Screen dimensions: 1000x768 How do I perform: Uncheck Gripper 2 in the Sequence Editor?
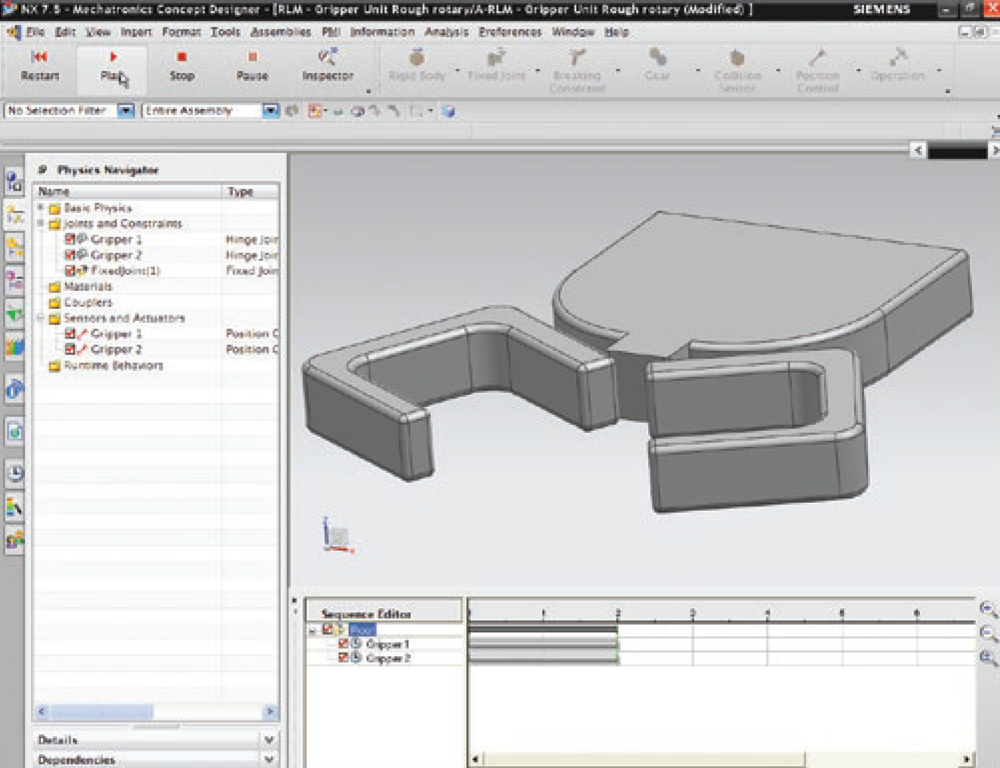[343, 656]
